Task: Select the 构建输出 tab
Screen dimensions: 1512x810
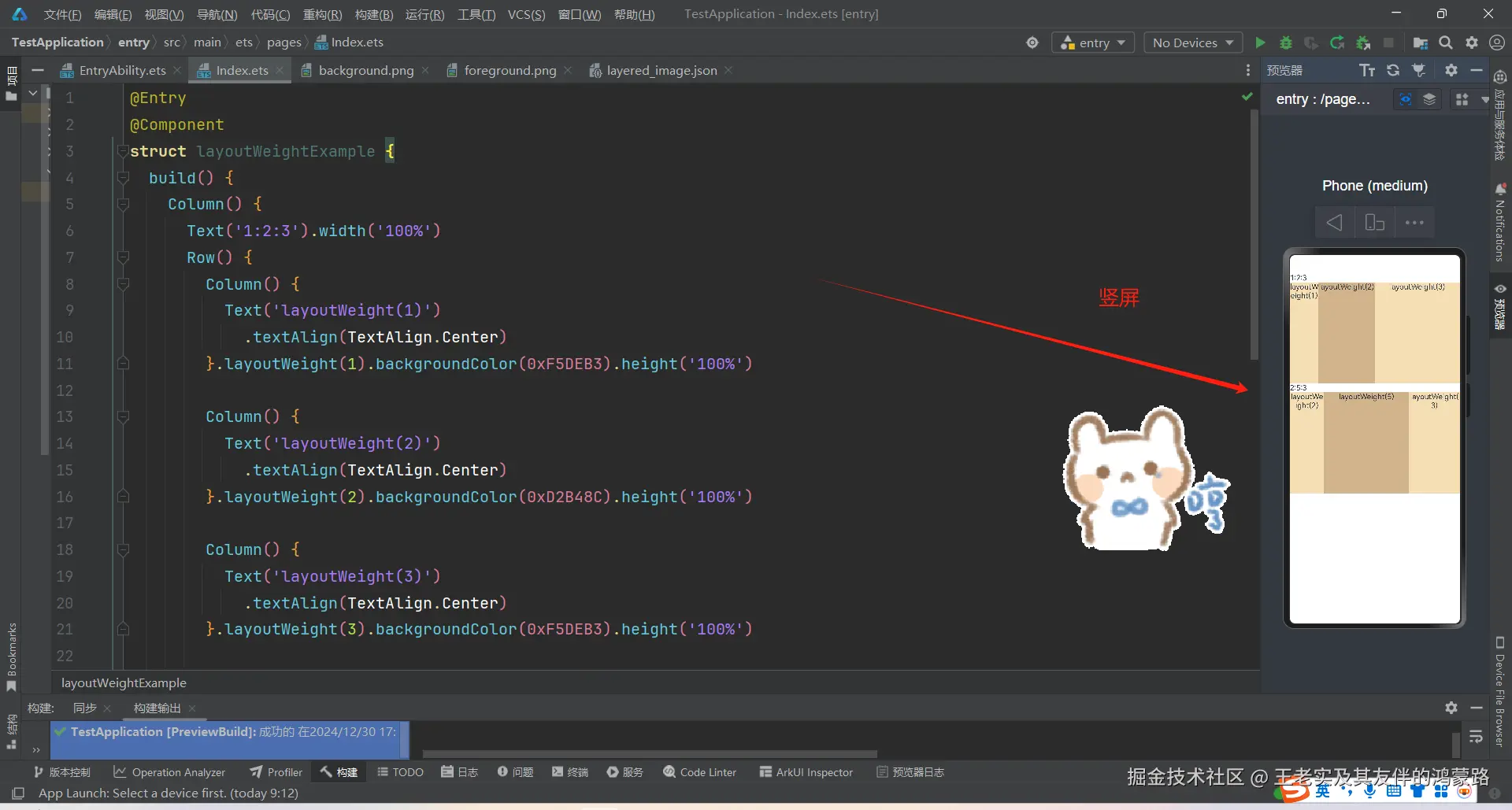Action: pyautogui.click(x=157, y=708)
